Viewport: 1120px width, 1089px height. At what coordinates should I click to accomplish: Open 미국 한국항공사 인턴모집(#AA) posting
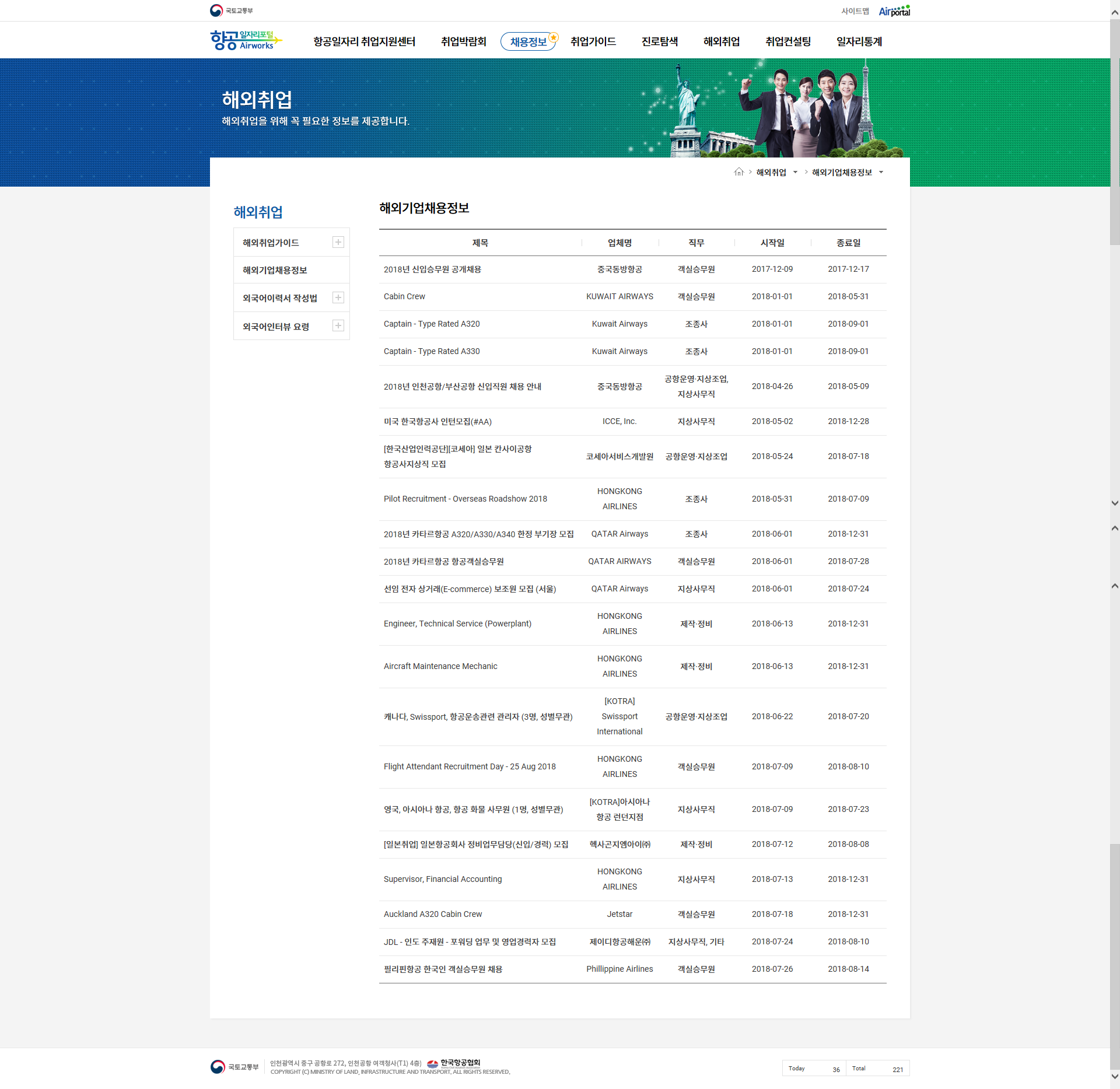coord(437,422)
